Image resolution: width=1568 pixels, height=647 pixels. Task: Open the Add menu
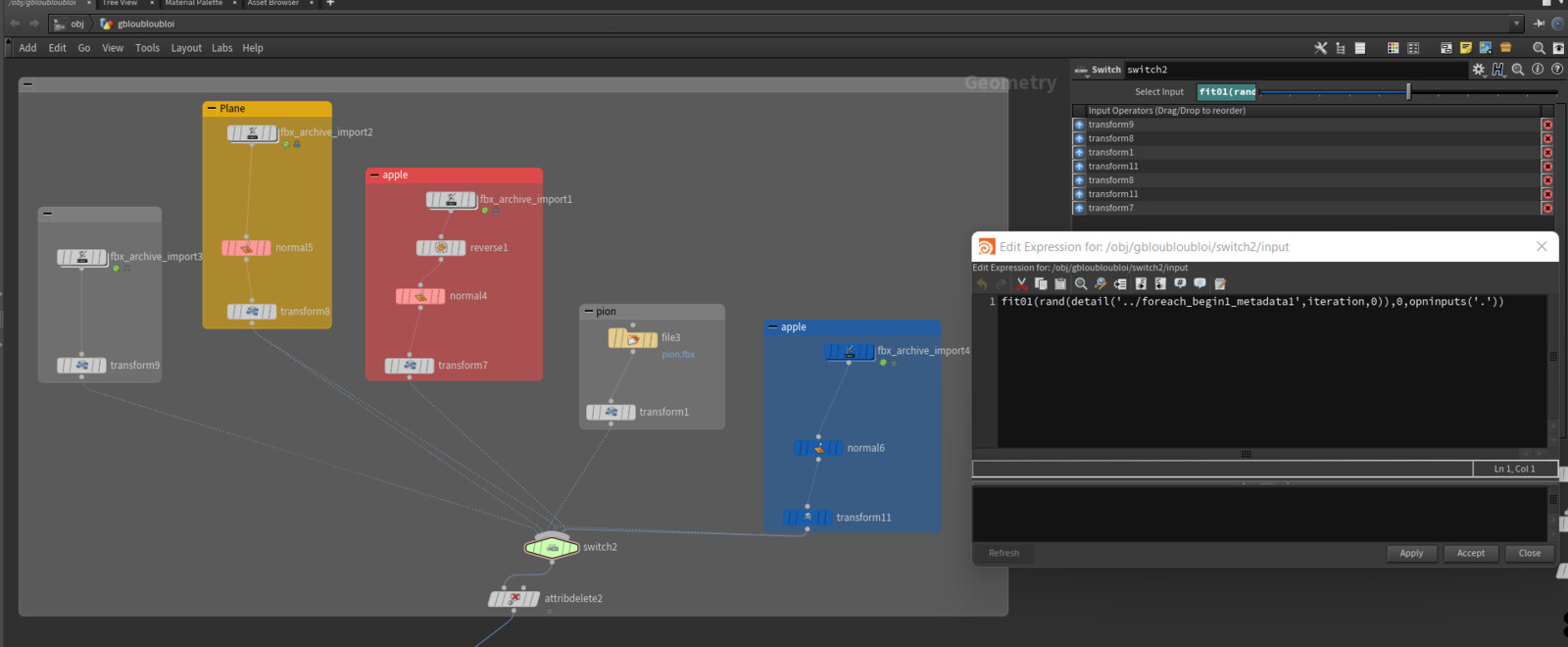28,48
